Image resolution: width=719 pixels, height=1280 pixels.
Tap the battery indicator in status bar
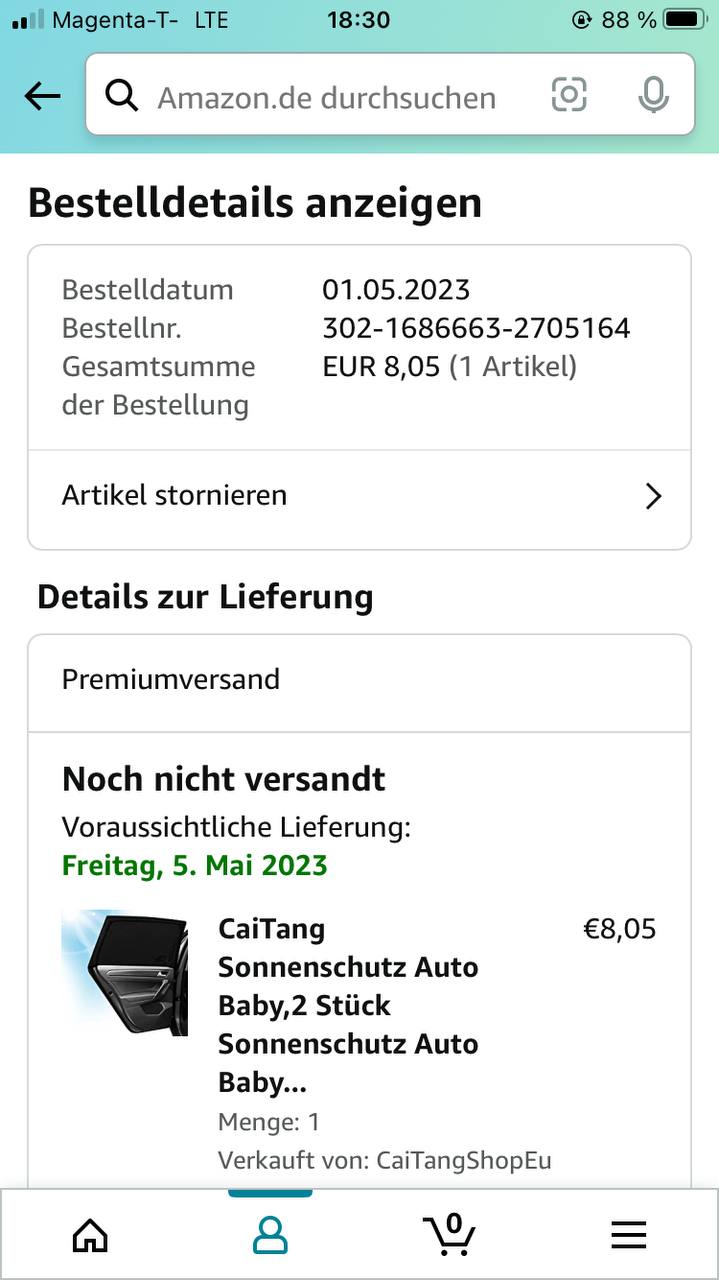point(685,19)
